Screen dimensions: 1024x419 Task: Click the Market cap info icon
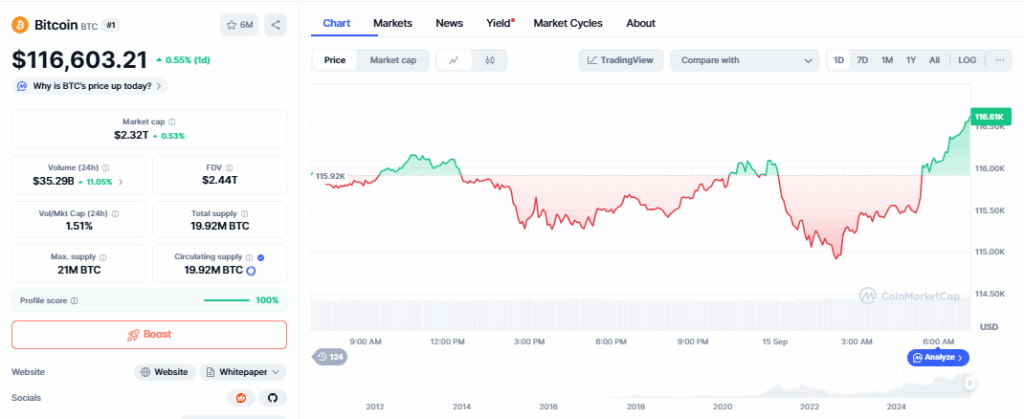tap(172, 122)
